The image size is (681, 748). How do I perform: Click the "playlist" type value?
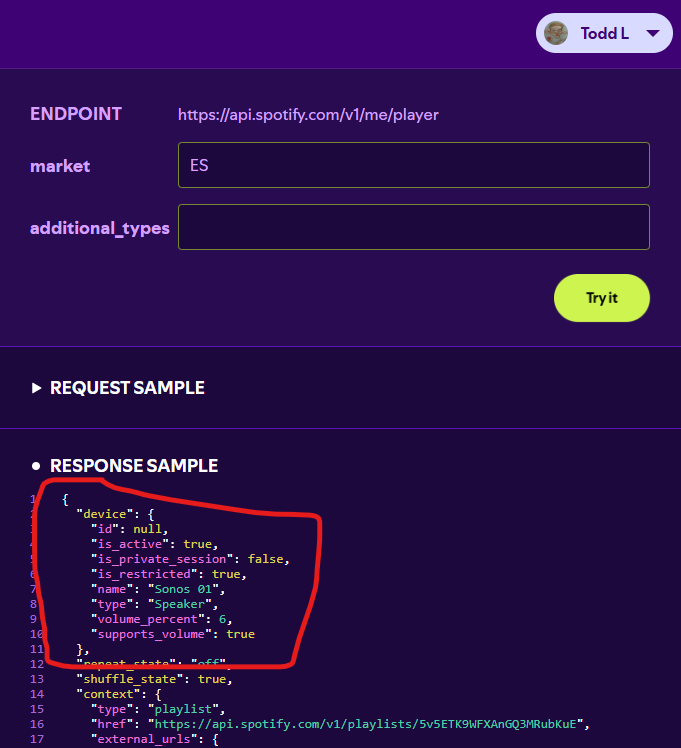[176, 708]
